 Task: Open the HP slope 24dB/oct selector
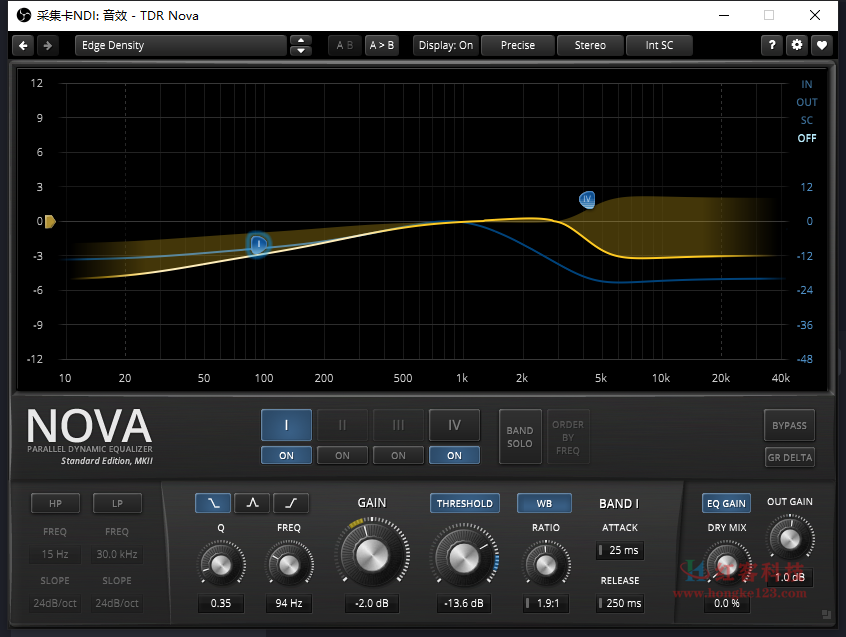tap(55, 603)
